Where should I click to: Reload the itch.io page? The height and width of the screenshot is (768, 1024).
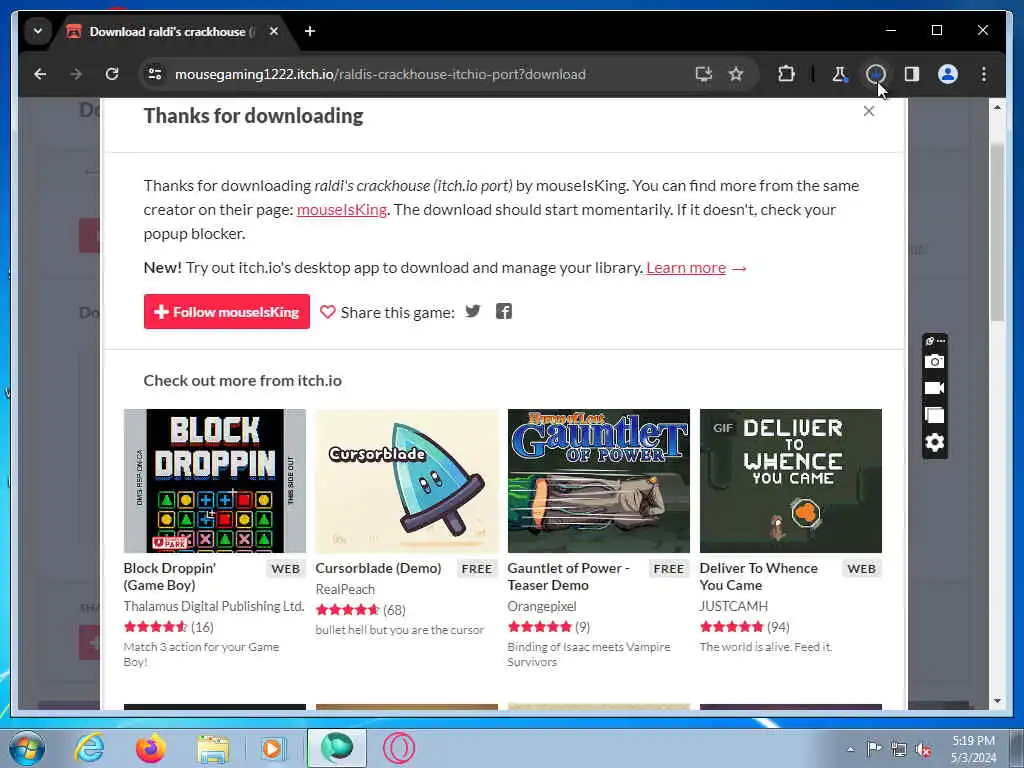[x=112, y=74]
